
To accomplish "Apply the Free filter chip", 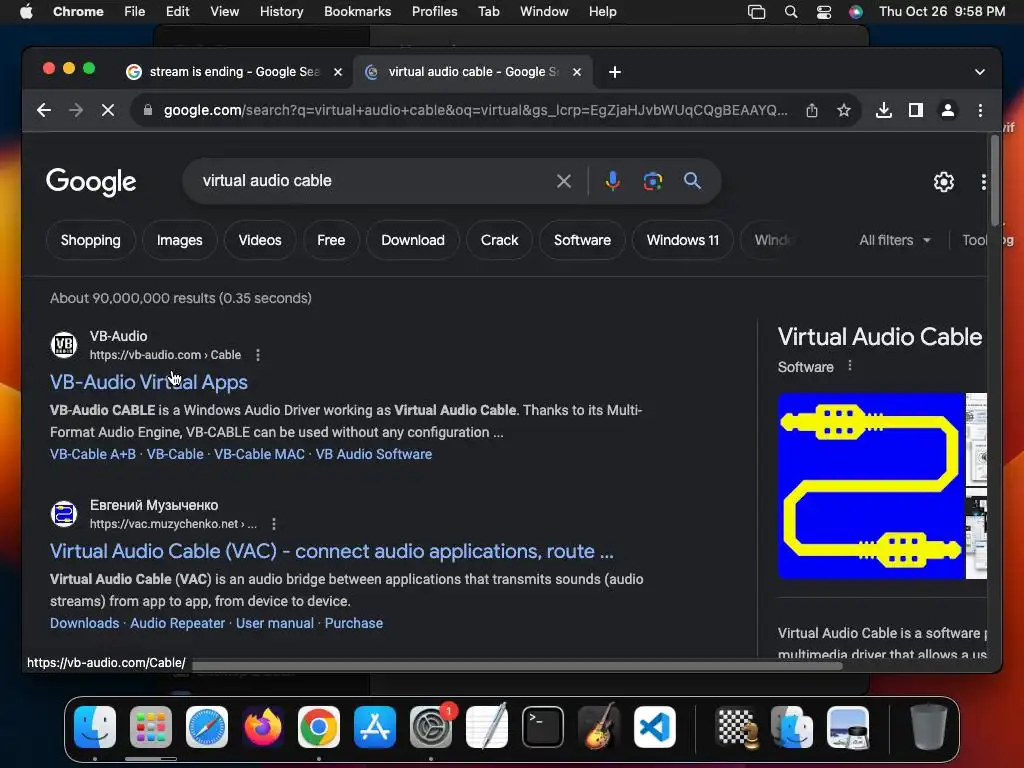I will (x=331, y=240).
